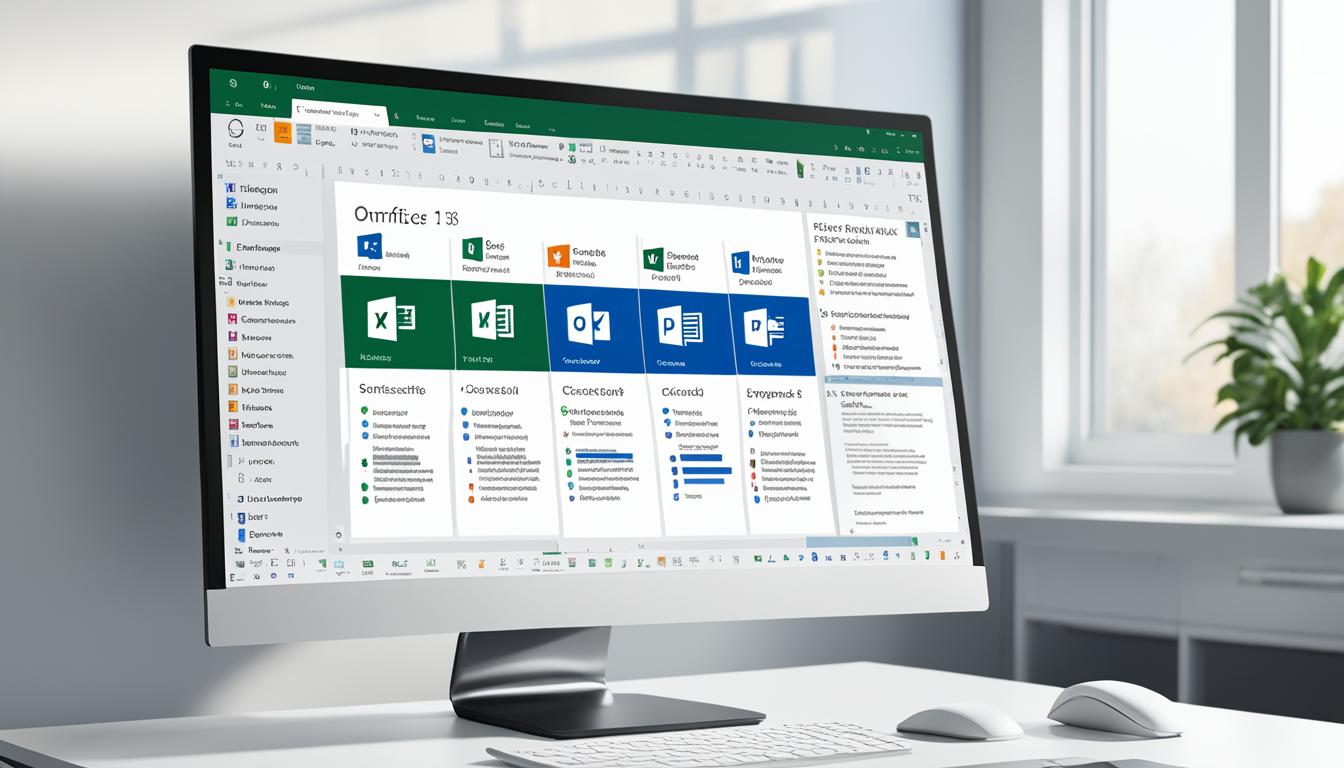The image size is (1344, 768).
Task: Click the small orange icon above the Outlook tile
Action: coord(558,256)
